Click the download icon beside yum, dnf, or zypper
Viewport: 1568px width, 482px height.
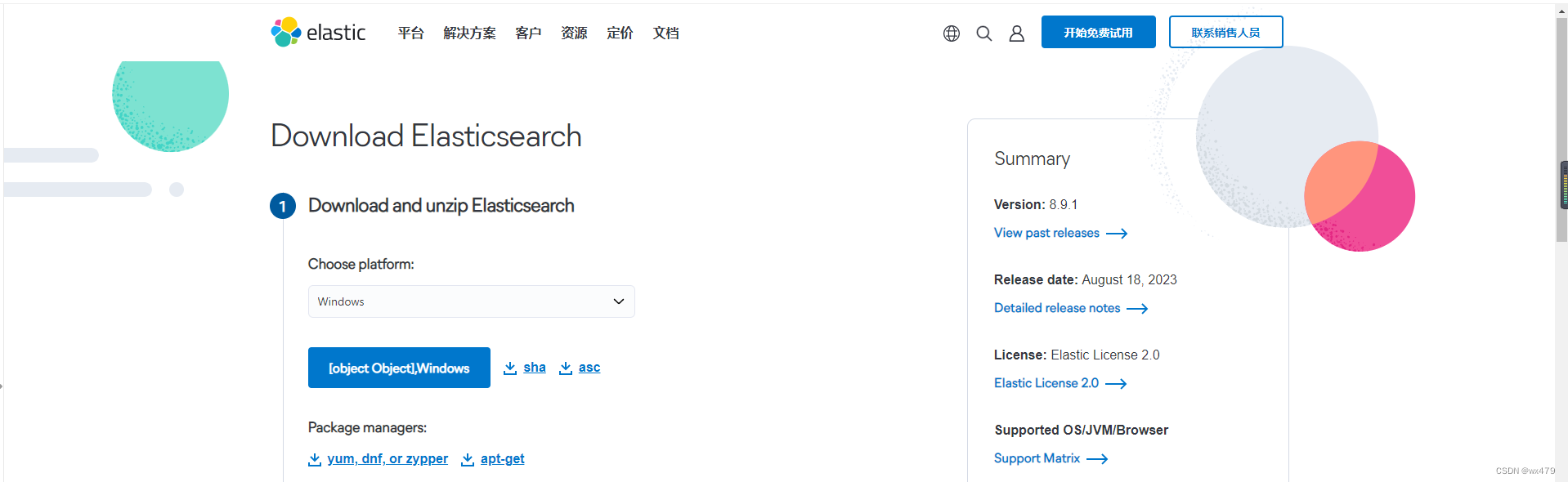315,459
